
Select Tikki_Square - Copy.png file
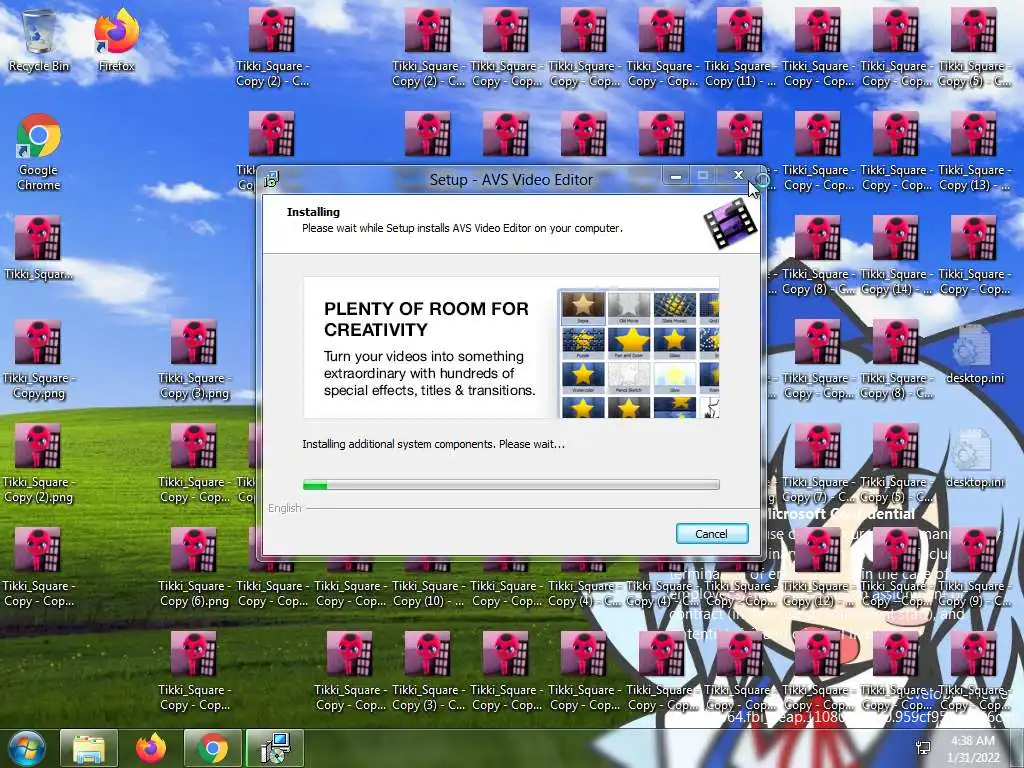click(39, 360)
